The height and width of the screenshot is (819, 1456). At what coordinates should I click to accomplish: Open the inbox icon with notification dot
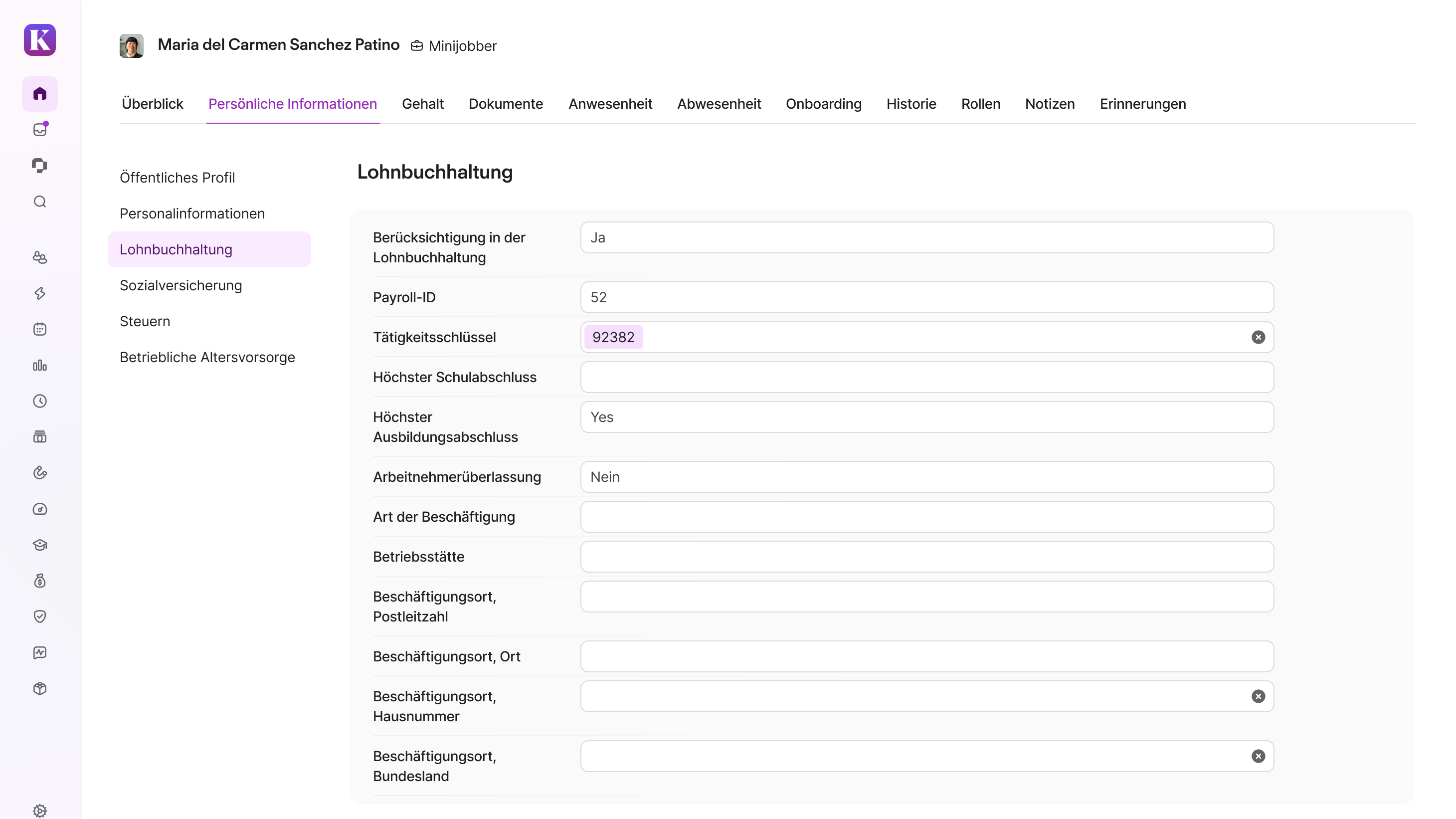pyautogui.click(x=39, y=130)
